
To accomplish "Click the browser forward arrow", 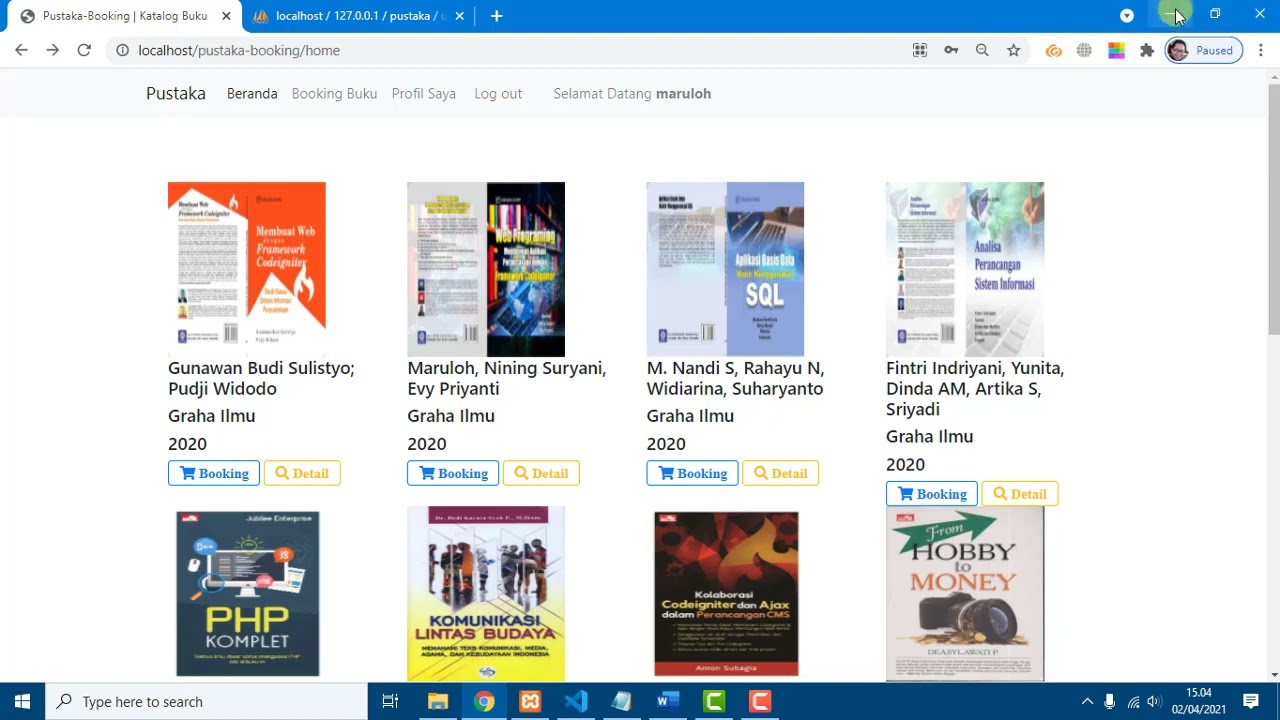I will pos(52,50).
